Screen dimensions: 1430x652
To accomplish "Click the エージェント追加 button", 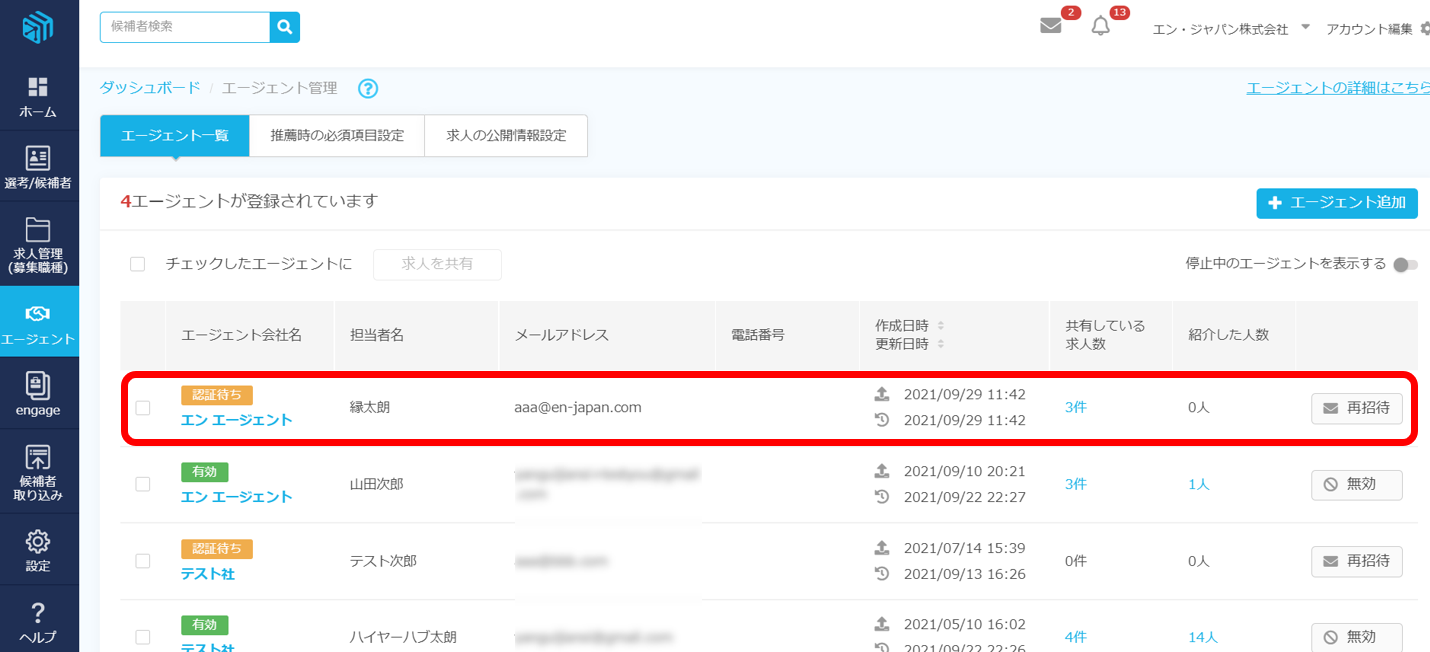I will pos(1336,203).
